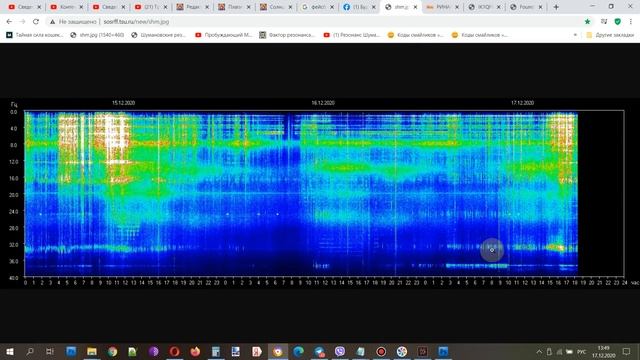The image size is (640, 360).
Task: Switch to the 'РИНН' tab
Action: [442, 7]
